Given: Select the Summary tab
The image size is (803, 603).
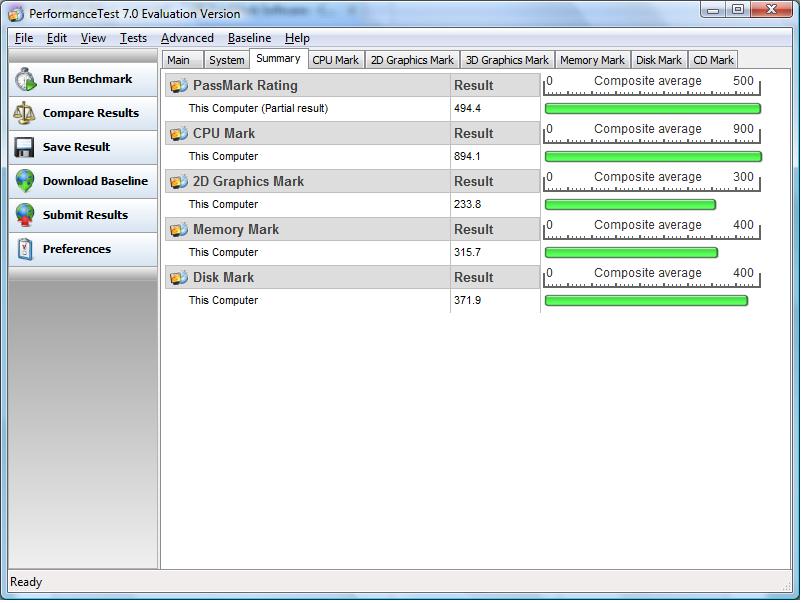Looking at the screenshot, I should click(x=278, y=58).
